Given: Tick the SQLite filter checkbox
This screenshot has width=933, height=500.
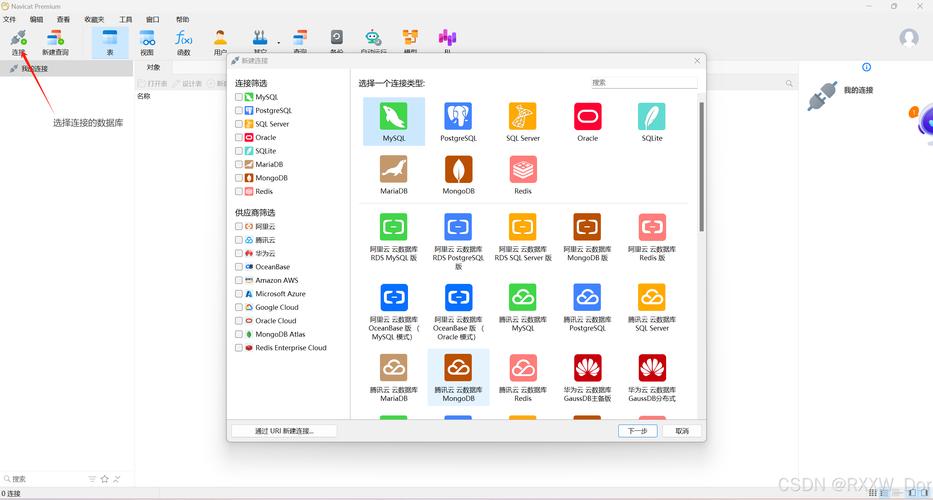Looking at the screenshot, I should pyautogui.click(x=239, y=151).
